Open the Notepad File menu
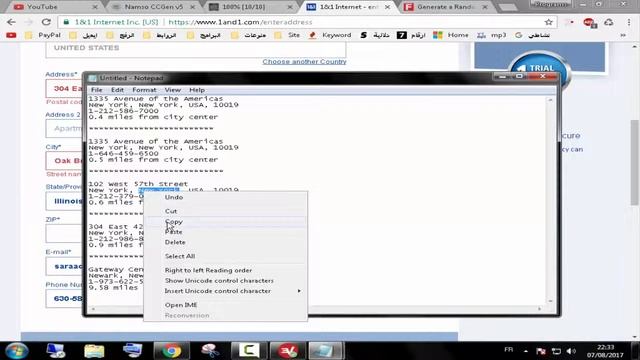The height and width of the screenshot is (360, 640). pos(97,90)
